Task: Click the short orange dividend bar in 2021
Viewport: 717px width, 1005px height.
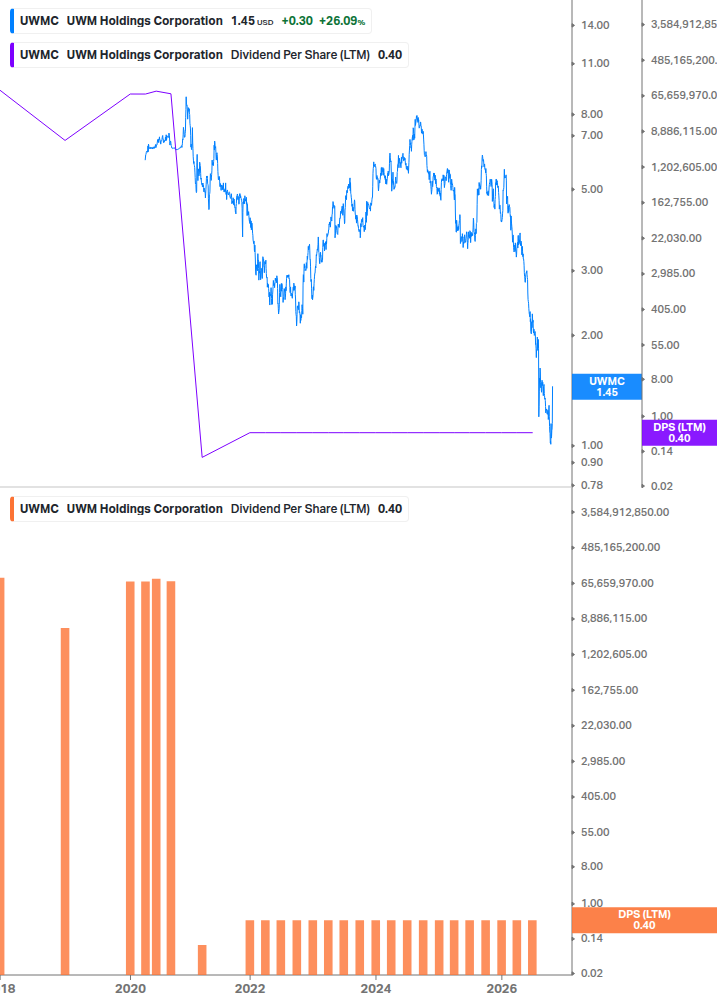Action: click(x=202, y=960)
